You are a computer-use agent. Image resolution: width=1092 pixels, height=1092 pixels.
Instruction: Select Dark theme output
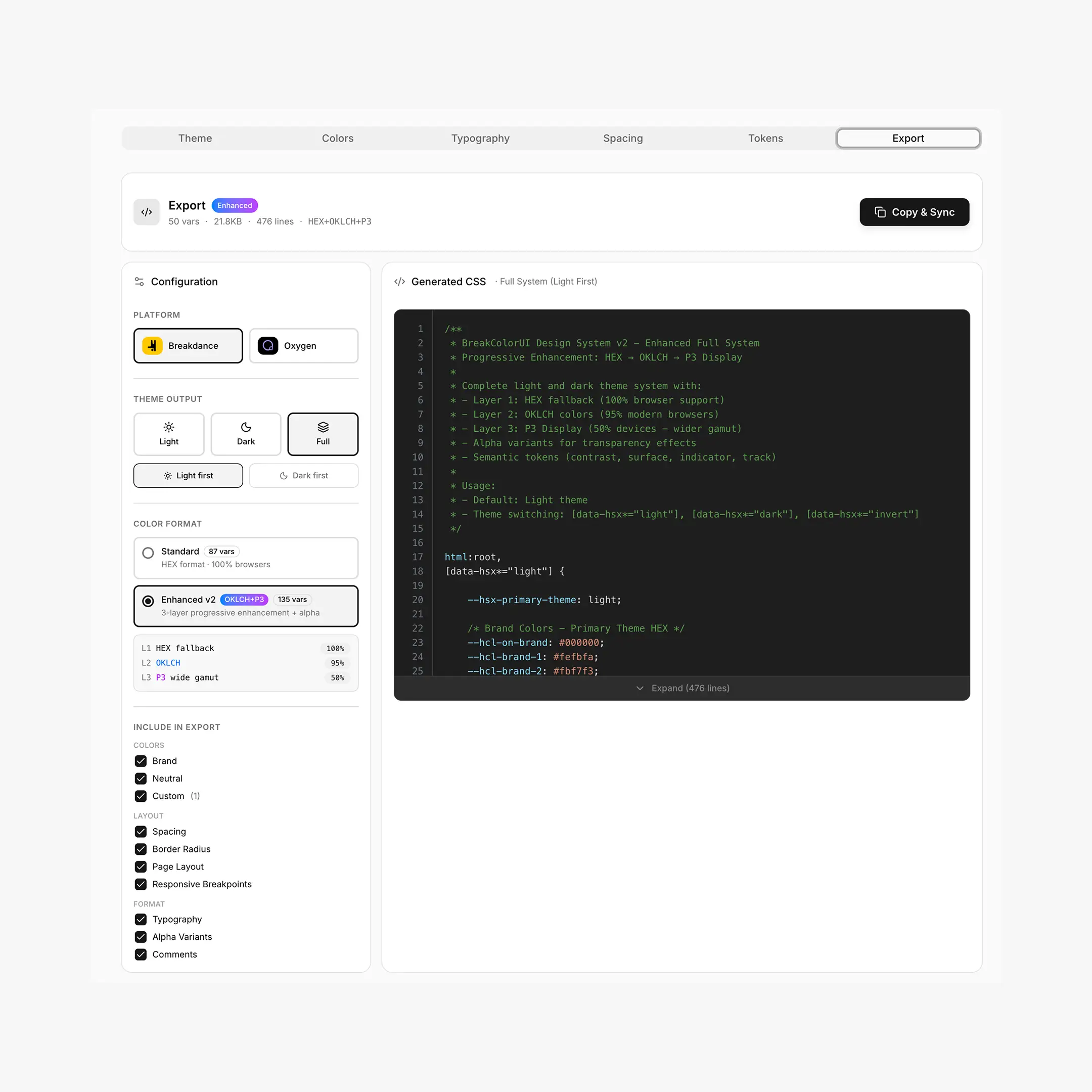[x=246, y=434]
